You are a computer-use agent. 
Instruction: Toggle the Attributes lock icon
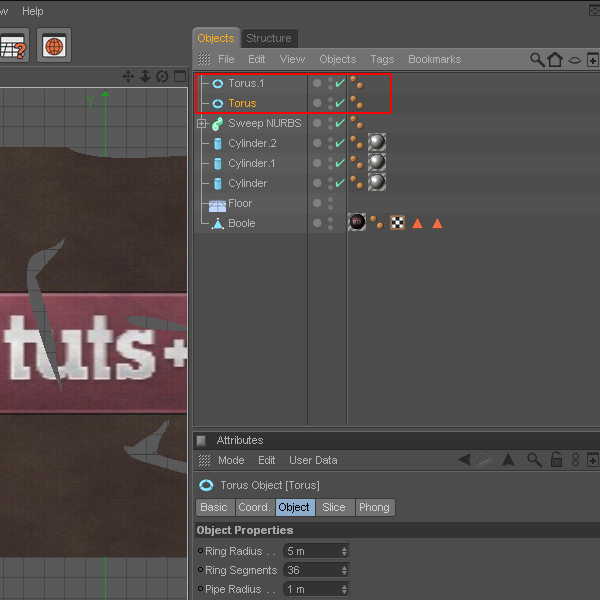556,459
